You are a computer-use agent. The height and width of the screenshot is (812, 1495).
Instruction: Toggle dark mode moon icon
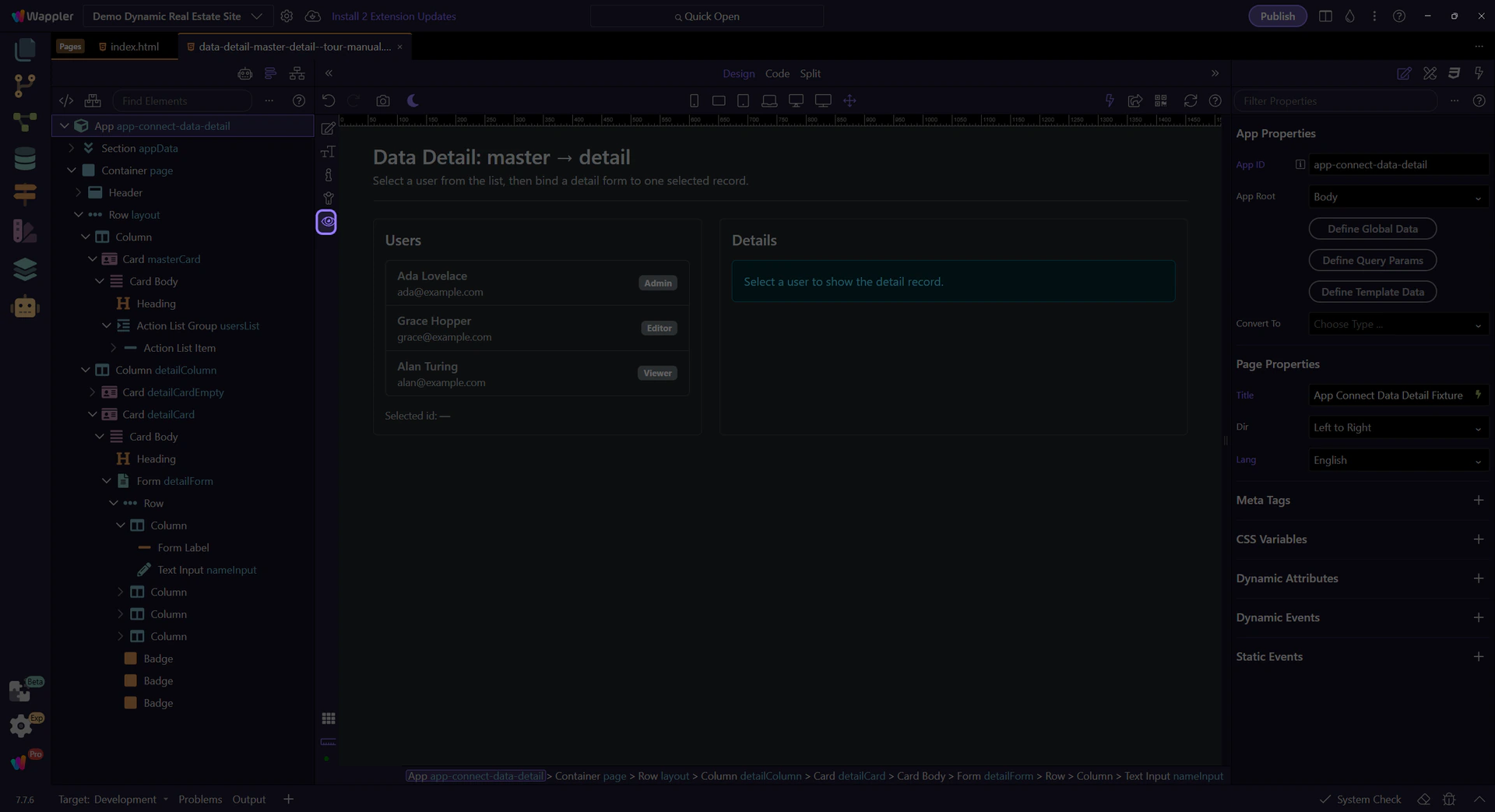[413, 101]
